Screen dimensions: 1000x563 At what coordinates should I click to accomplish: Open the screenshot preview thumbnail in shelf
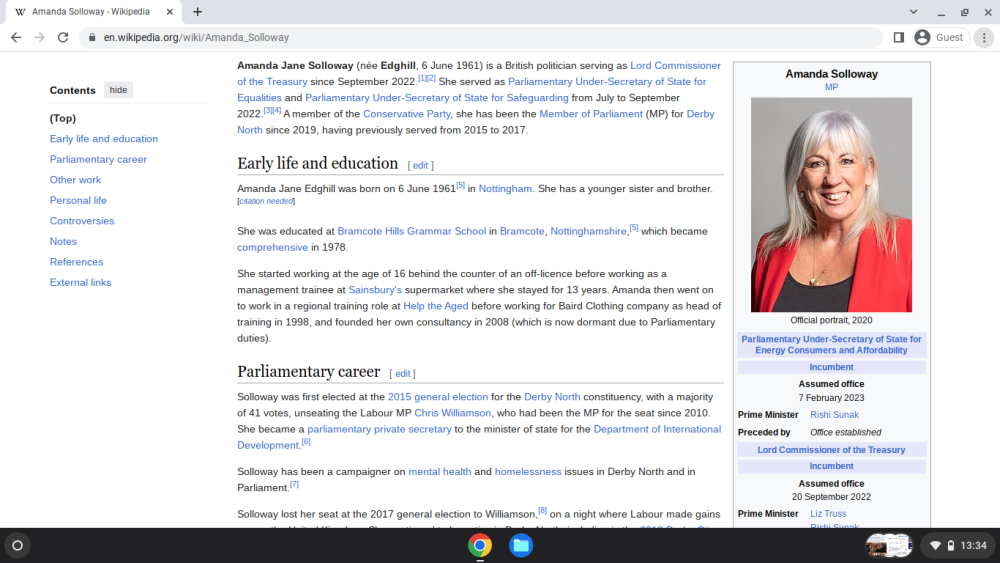pyautogui.click(x=888, y=545)
